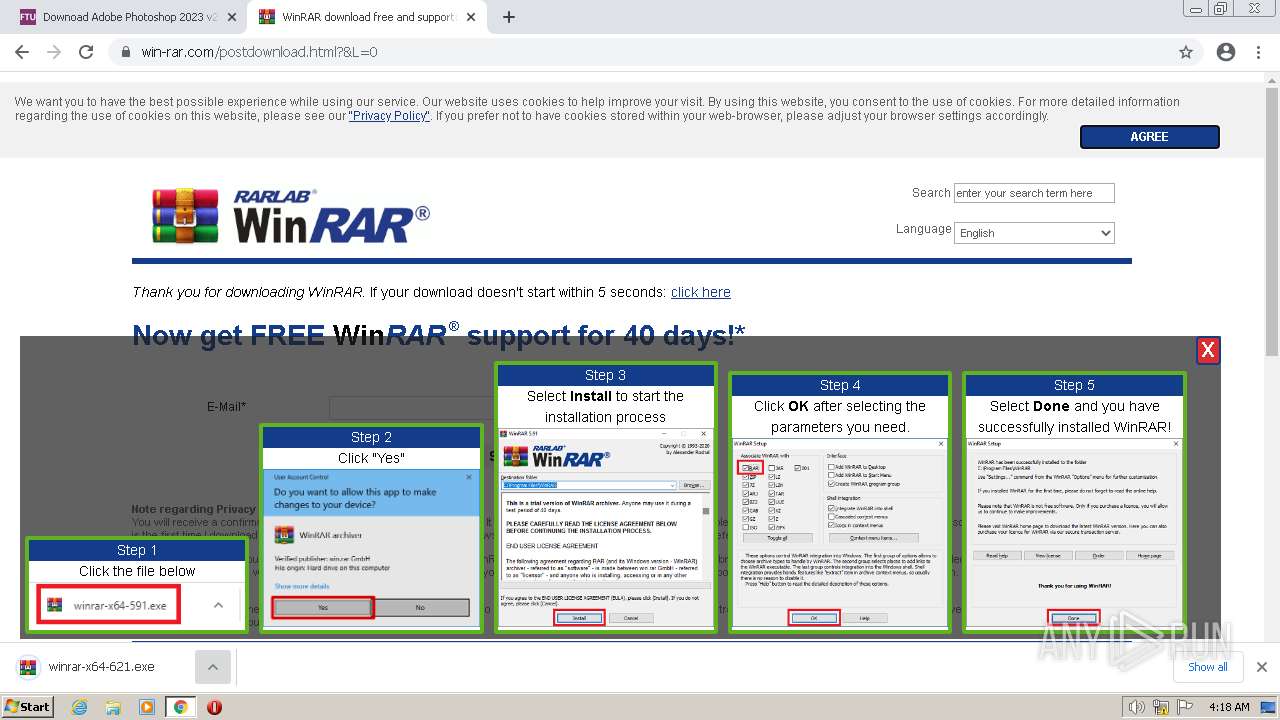
Task: Open Windows Media Player from taskbar
Action: [147, 707]
